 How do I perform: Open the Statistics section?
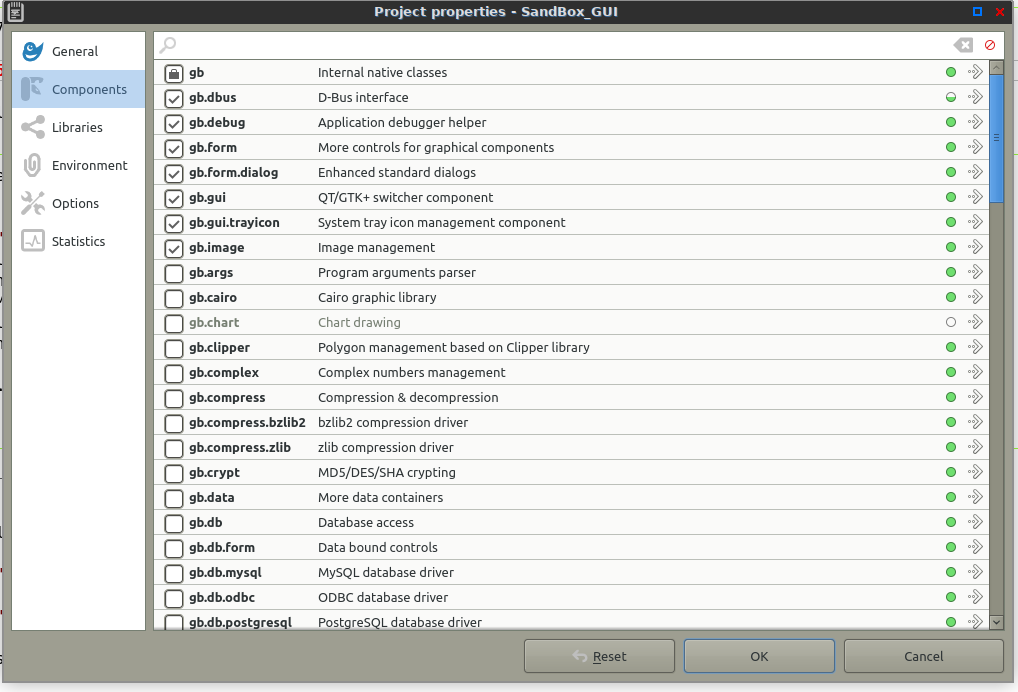pos(78,241)
